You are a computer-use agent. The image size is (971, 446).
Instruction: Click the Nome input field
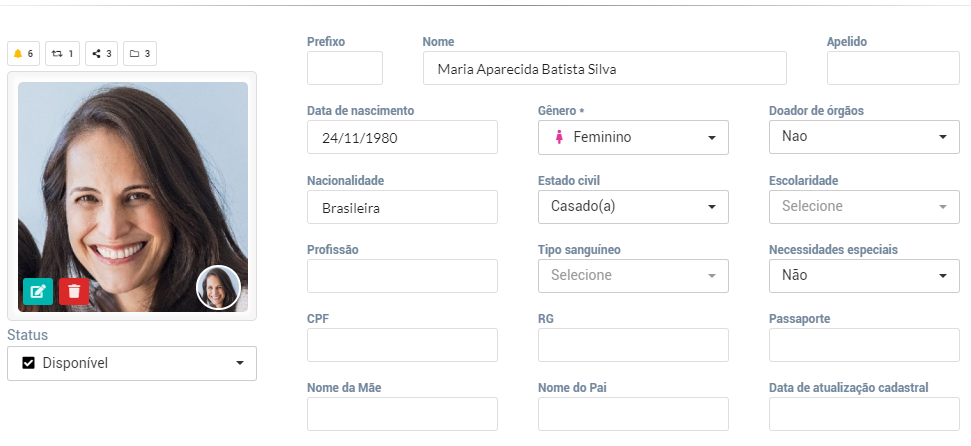(x=604, y=68)
